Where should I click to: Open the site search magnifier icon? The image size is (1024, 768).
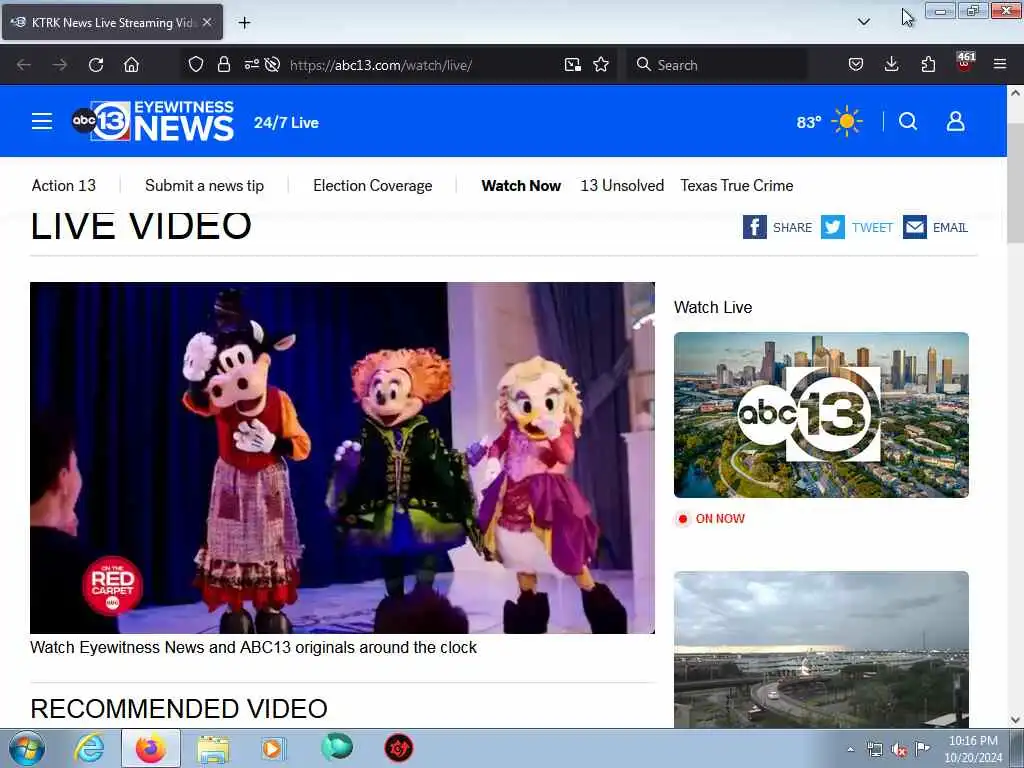click(908, 121)
